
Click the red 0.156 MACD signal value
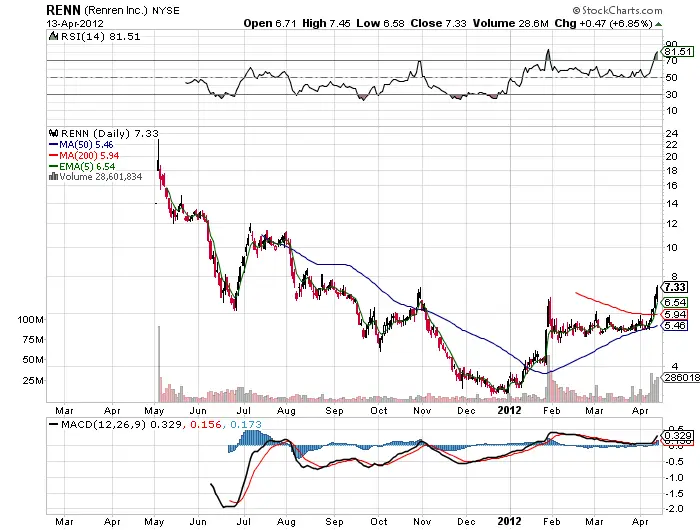pos(206,424)
